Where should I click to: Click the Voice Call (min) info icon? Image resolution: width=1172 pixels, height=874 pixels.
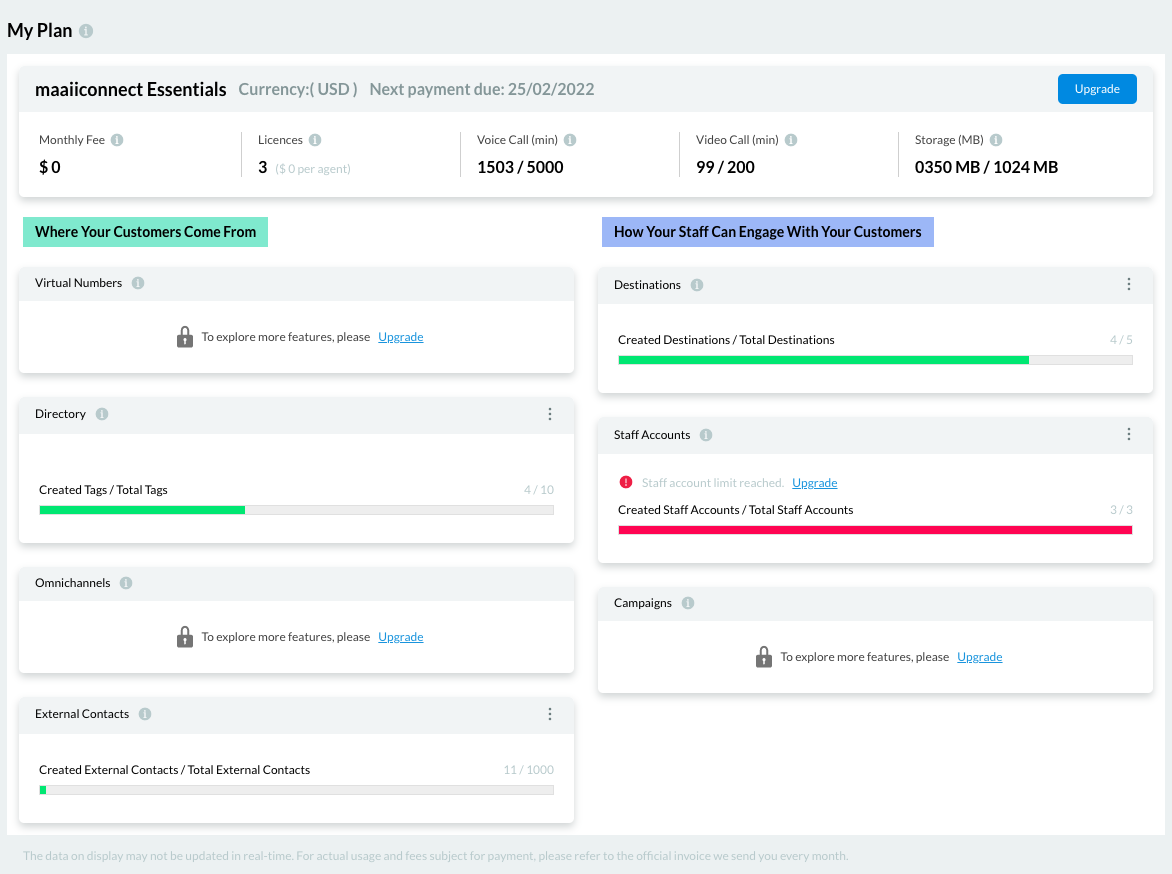point(570,140)
